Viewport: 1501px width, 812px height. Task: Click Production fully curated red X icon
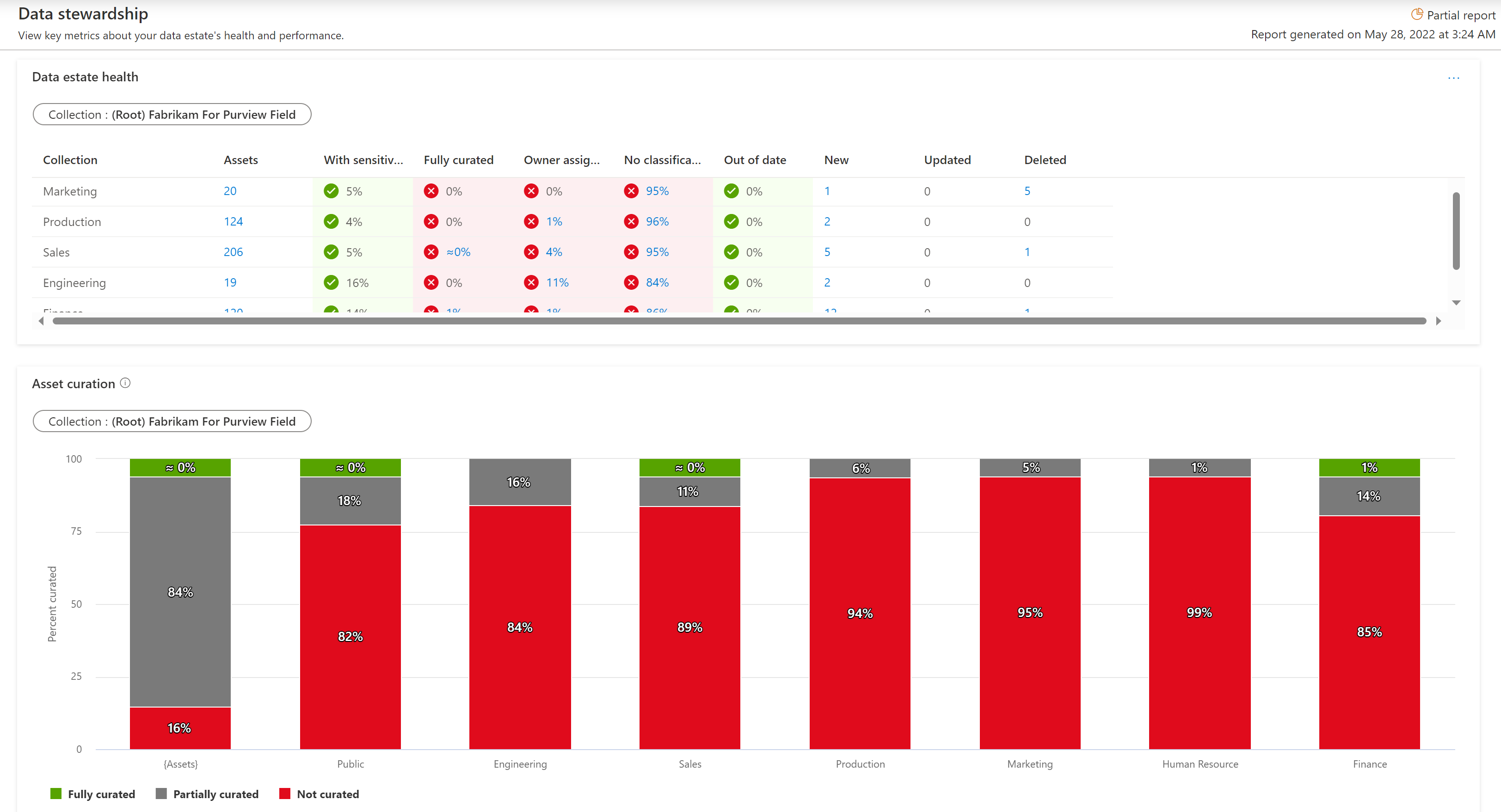431,221
